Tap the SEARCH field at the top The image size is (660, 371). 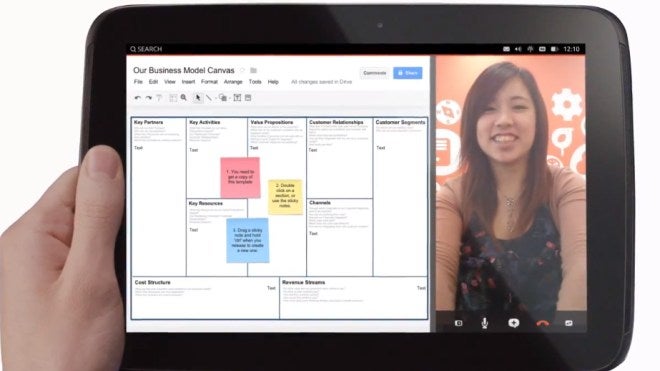146,49
